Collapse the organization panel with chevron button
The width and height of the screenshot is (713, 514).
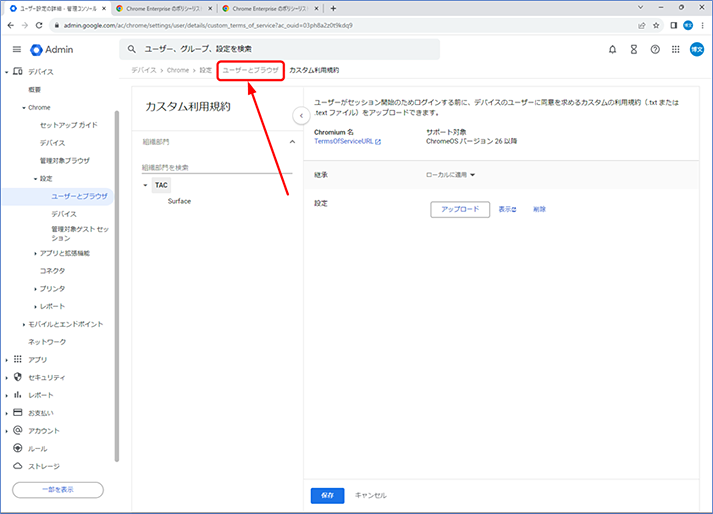pos(301,116)
